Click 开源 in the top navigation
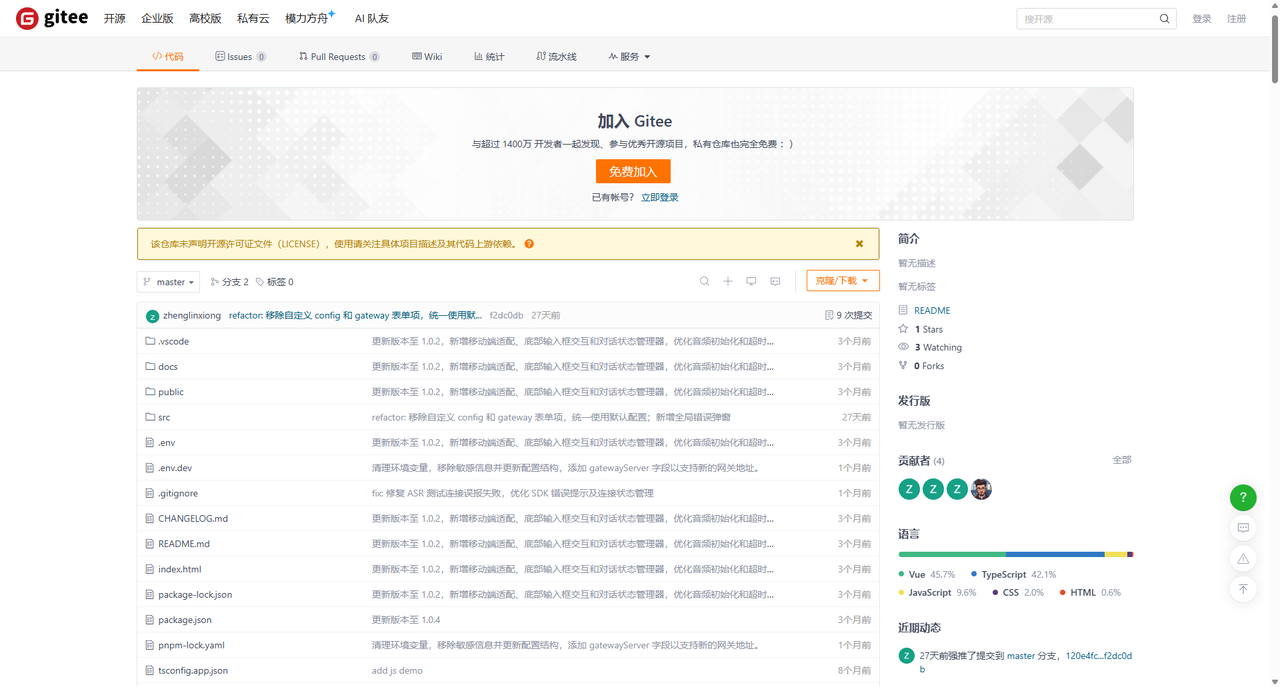Image resolution: width=1280 pixels, height=687 pixels. coord(115,19)
